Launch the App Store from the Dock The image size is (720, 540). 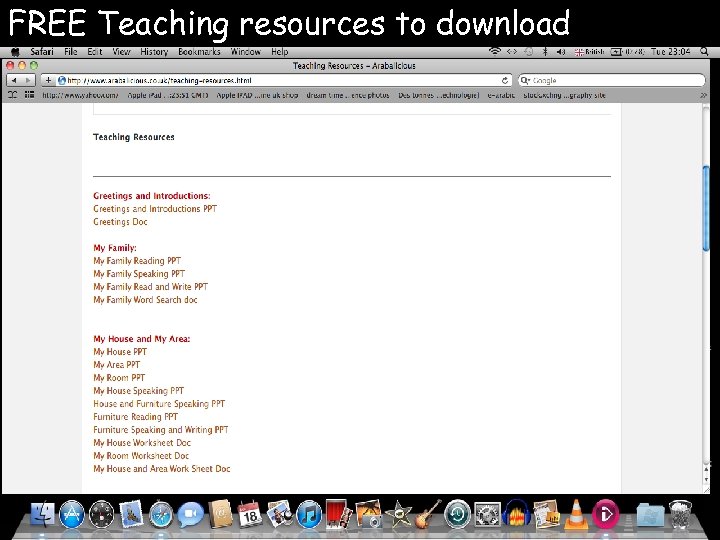[72, 514]
